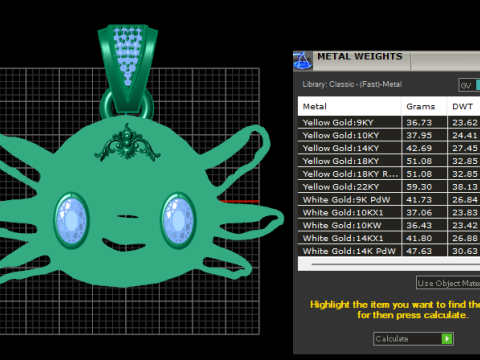Screen dimensions: 480x360
Task: Click the 37.95 grams value
Action: (x=419, y=135)
